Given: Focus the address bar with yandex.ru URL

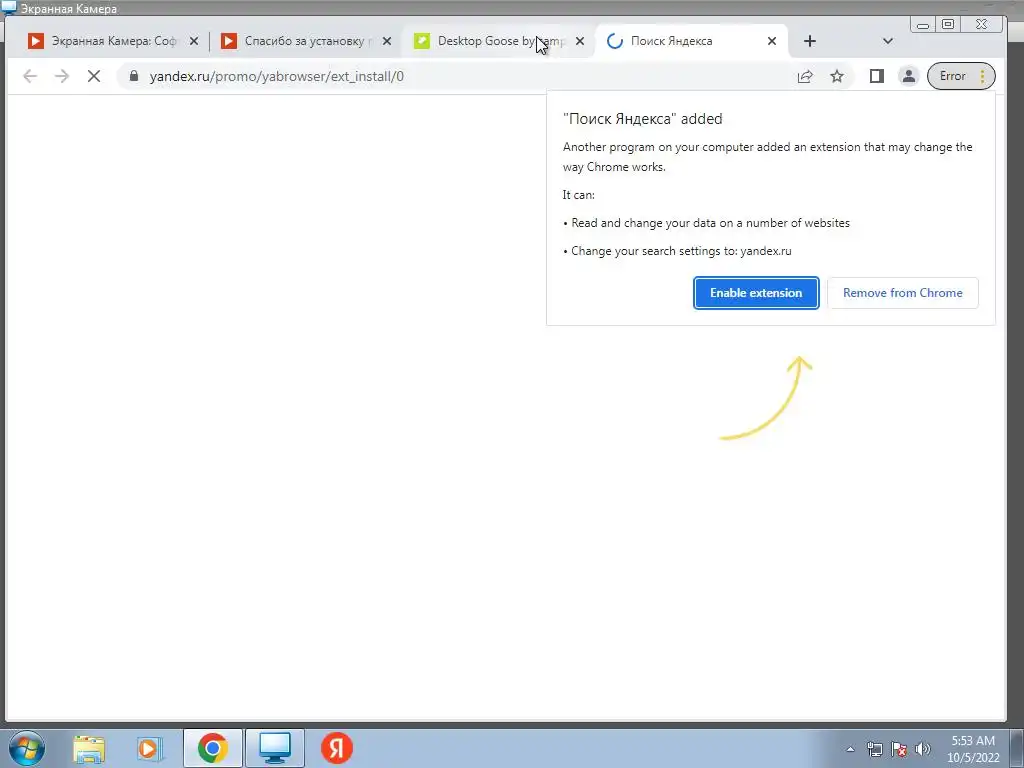Looking at the screenshot, I should (x=457, y=76).
